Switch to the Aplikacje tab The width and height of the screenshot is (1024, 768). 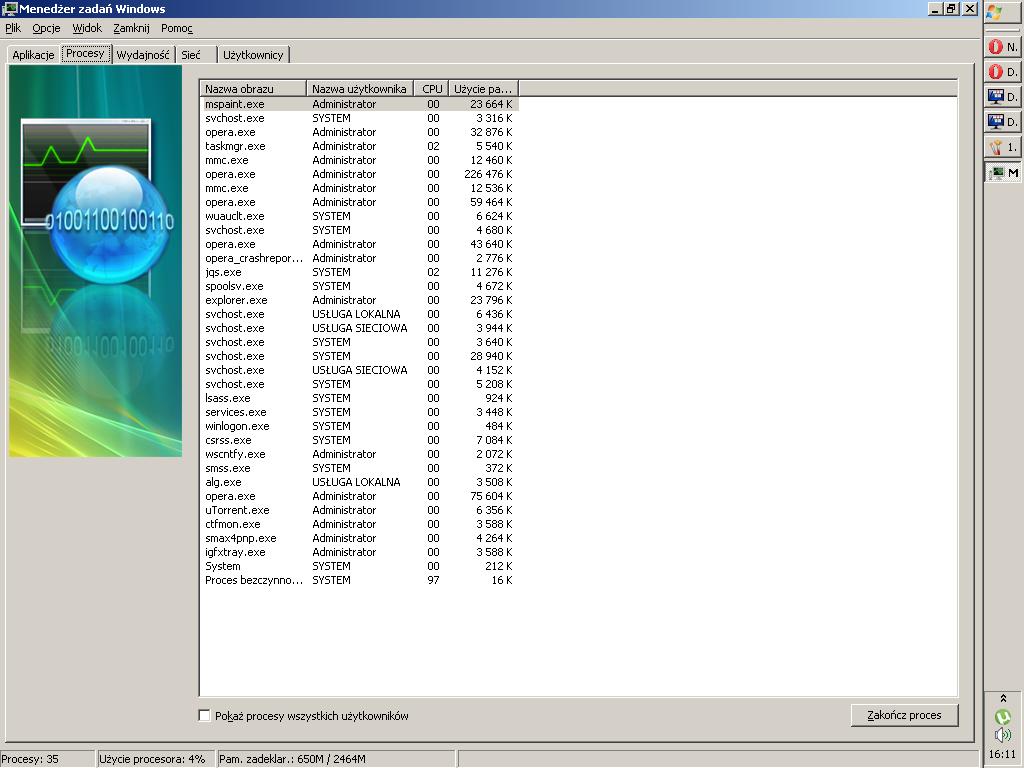tap(33, 55)
